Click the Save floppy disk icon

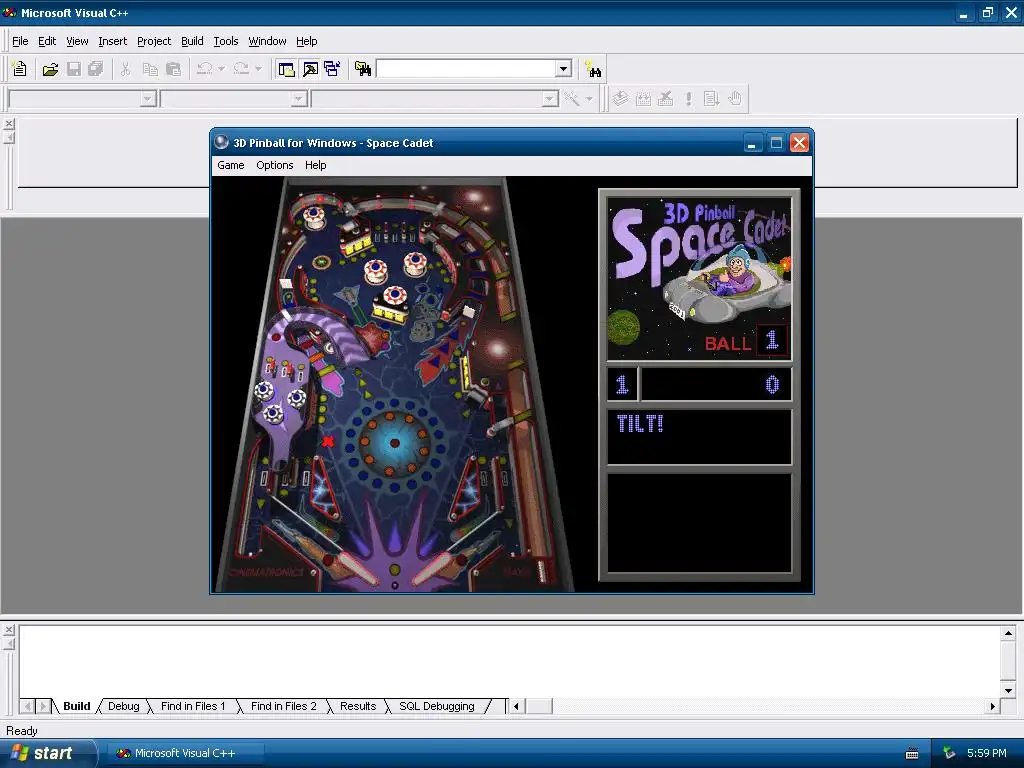click(74, 69)
